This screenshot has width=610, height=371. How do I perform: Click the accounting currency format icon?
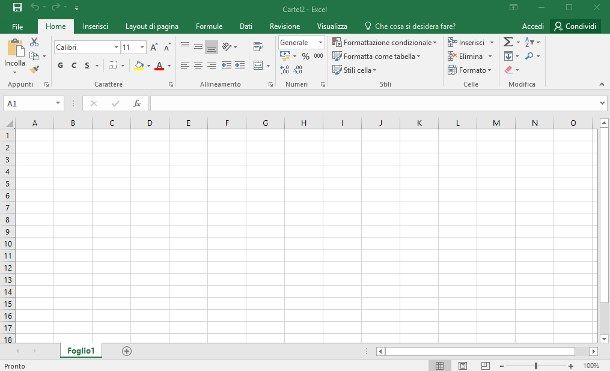pos(285,56)
